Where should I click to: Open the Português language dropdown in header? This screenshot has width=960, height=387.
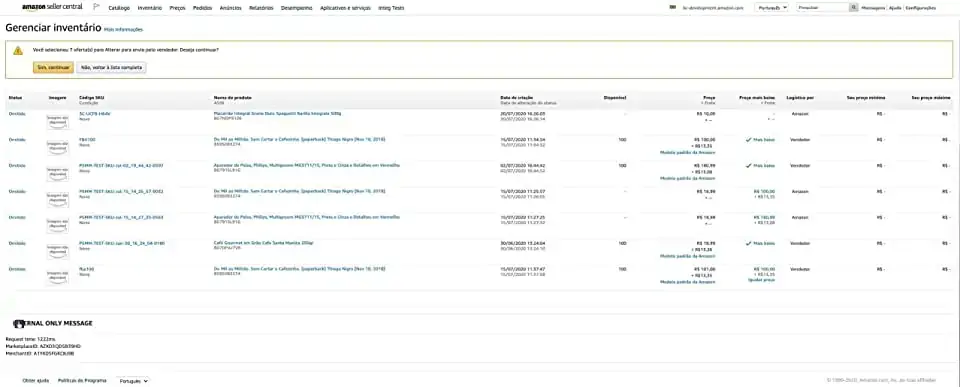click(x=772, y=8)
